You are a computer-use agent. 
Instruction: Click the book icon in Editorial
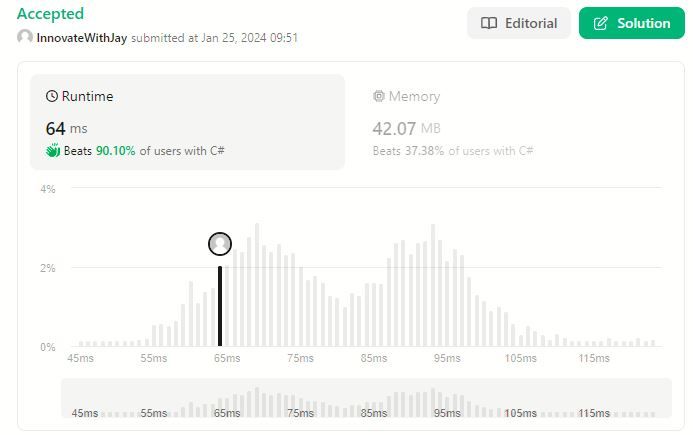489,23
